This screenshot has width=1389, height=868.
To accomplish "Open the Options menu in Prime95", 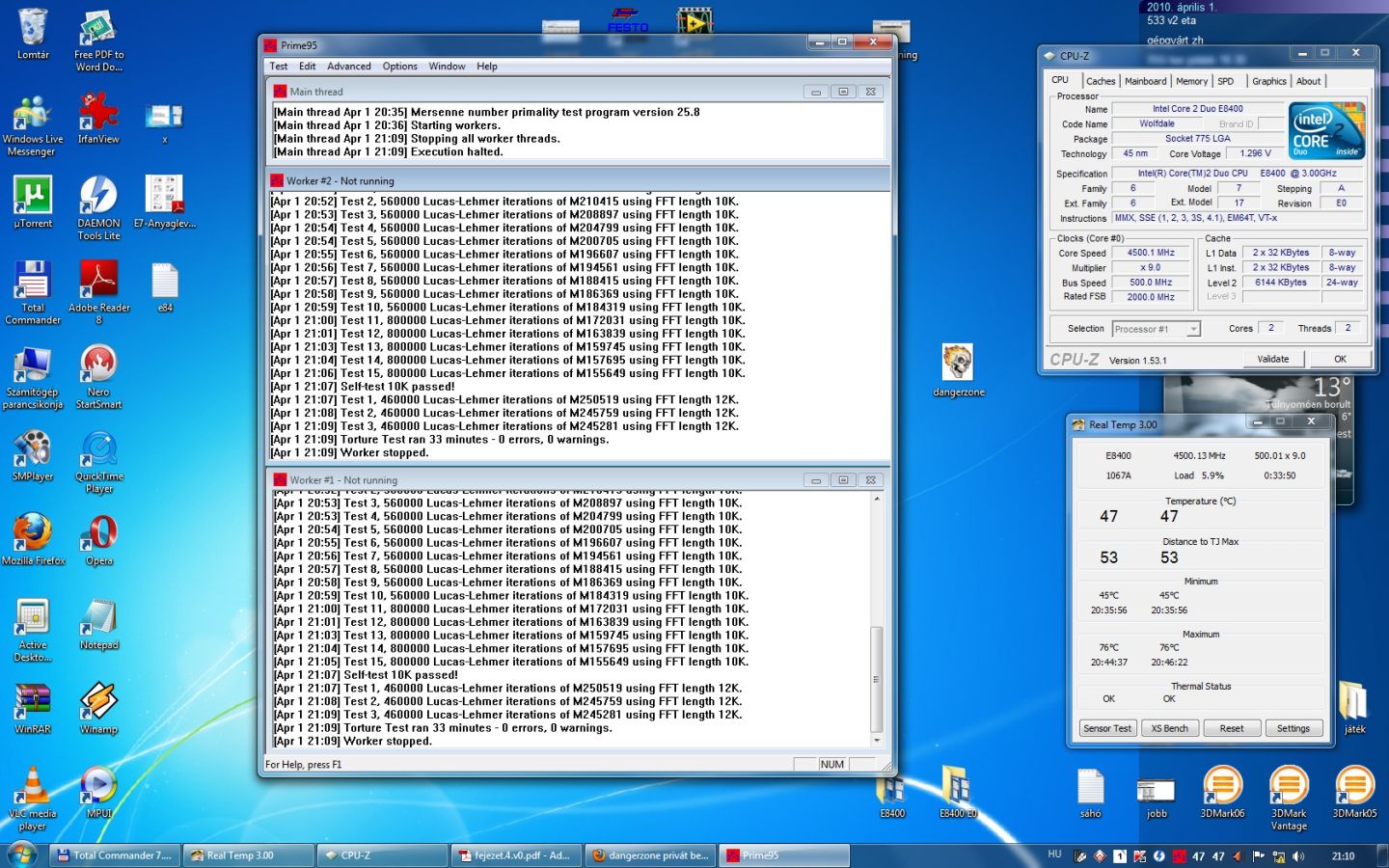I will point(400,67).
